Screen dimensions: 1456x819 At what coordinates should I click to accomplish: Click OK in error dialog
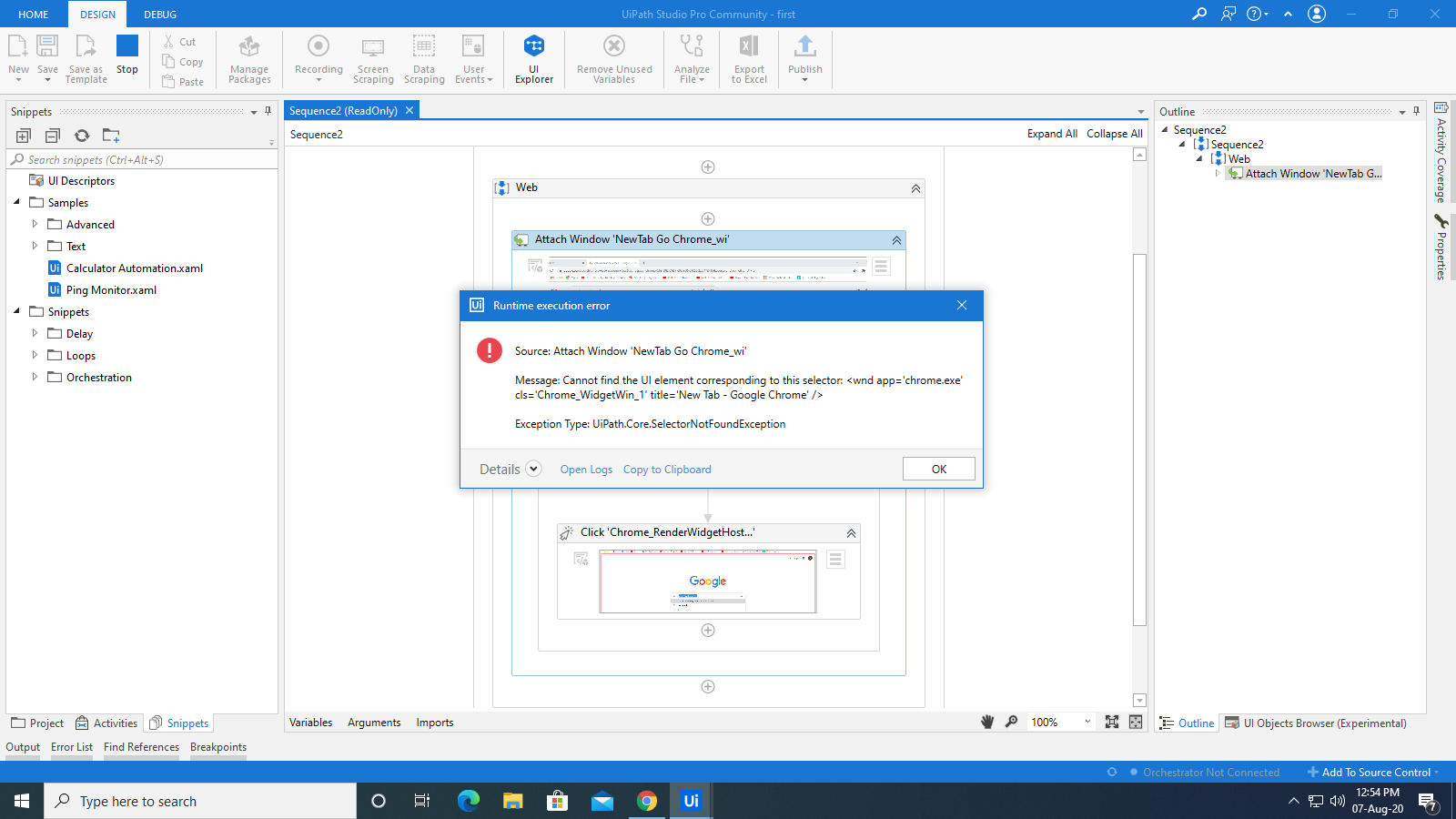939,469
